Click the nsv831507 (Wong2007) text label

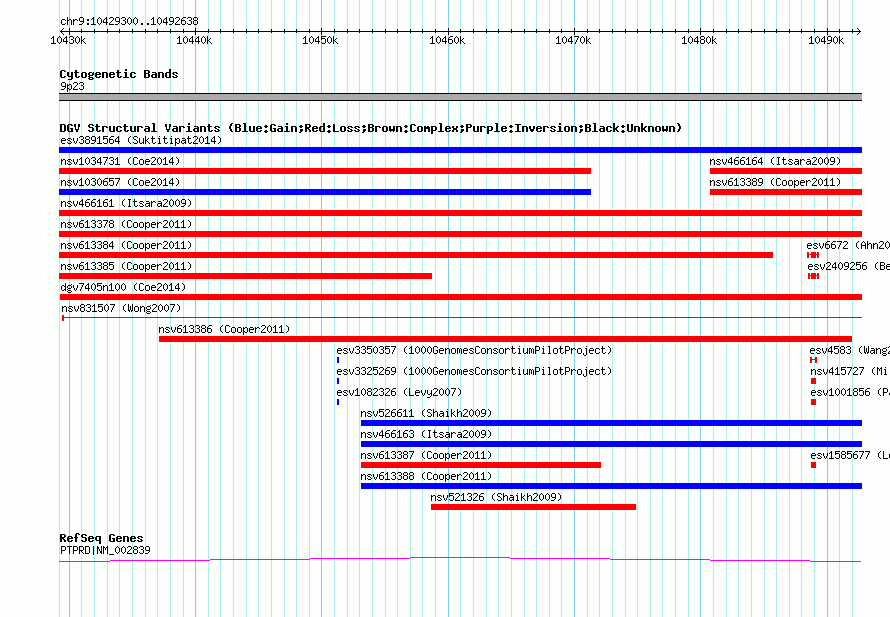[121, 308]
